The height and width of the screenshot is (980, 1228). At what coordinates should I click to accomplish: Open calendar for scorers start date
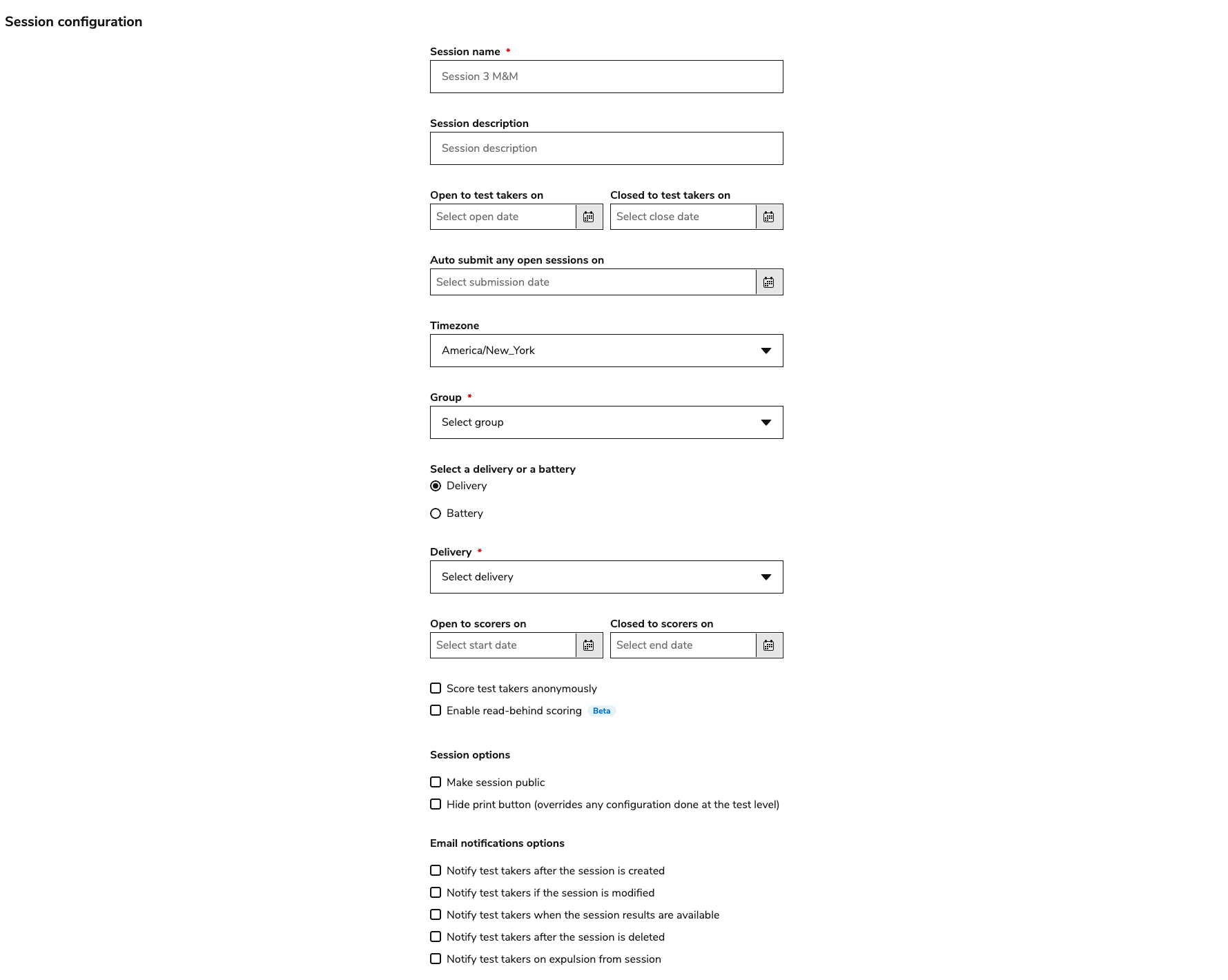pyautogui.click(x=589, y=645)
